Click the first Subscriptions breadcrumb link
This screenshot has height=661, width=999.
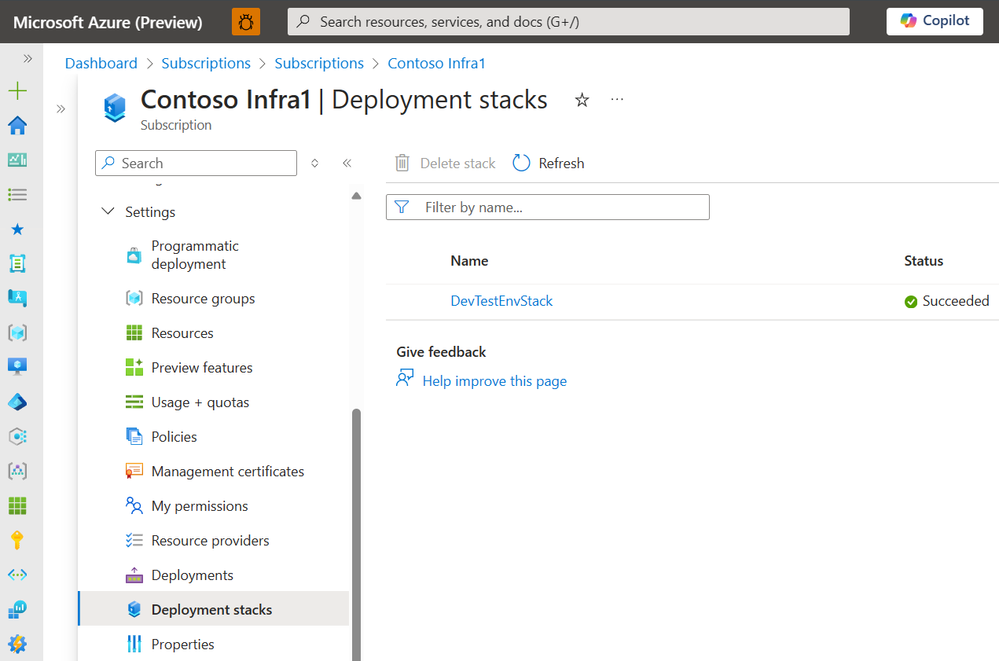tap(206, 63)
